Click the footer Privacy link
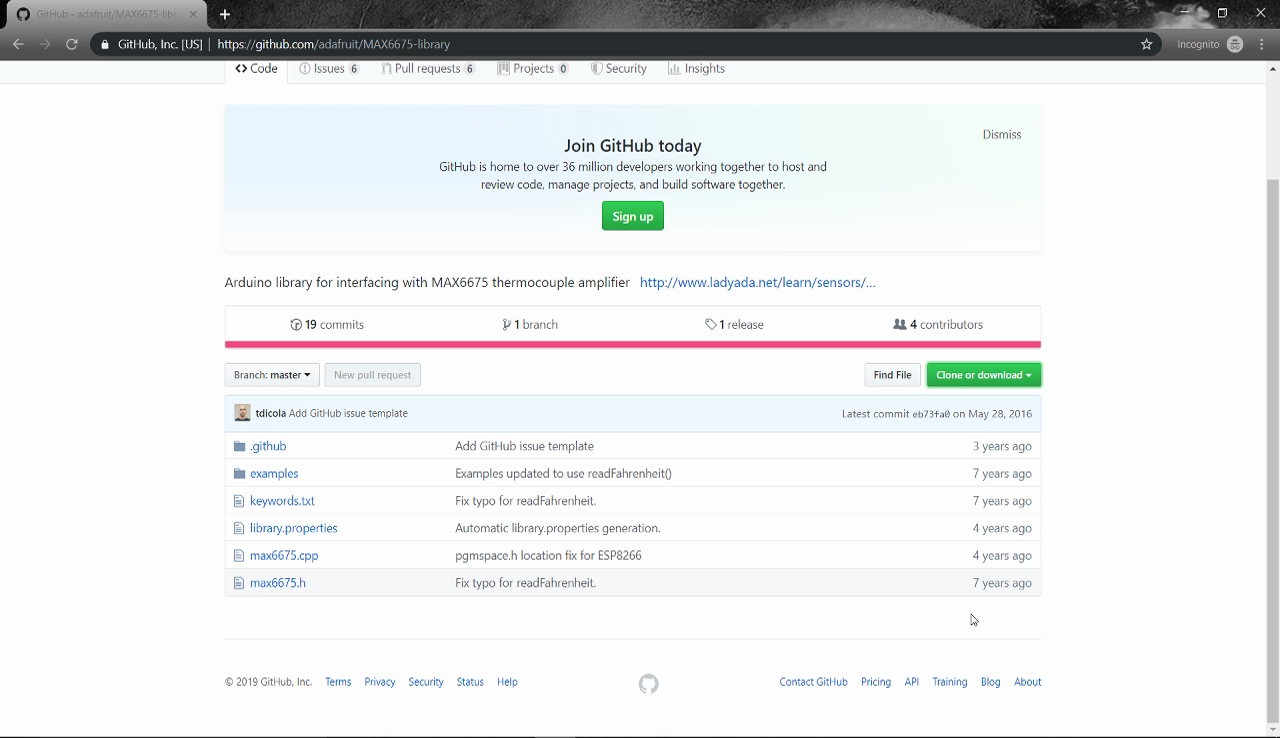 [x=380, y=682]
